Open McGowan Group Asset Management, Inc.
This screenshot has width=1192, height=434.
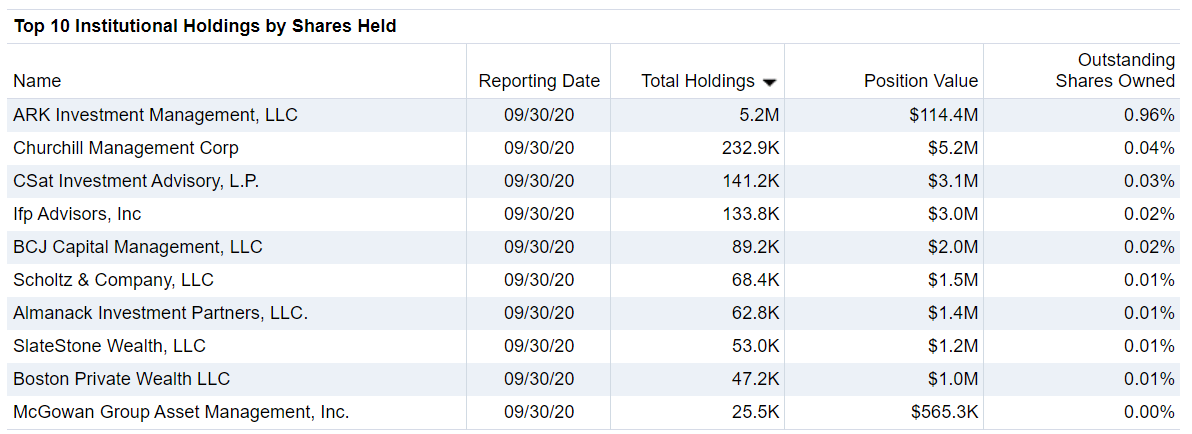pos(181,412)
